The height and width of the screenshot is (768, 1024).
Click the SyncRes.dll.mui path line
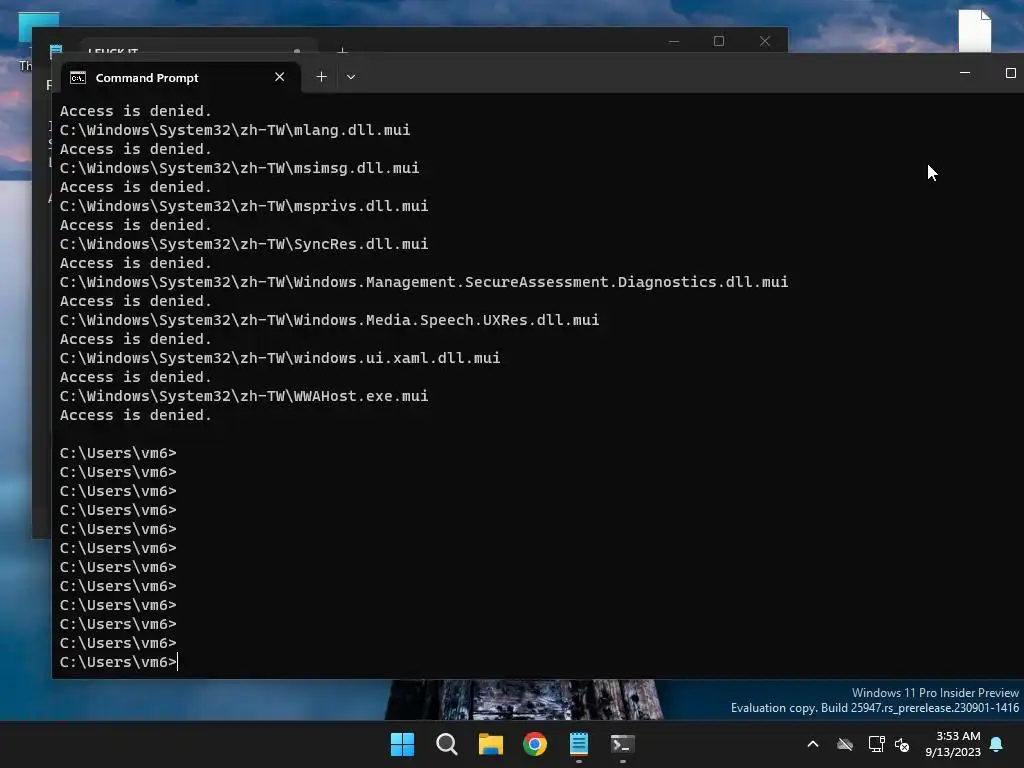pos(244,244)
